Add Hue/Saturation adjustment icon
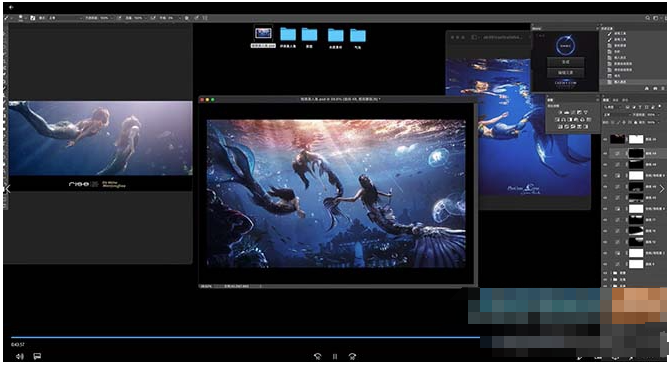The image size is (670, 366). tap(557, 120)
